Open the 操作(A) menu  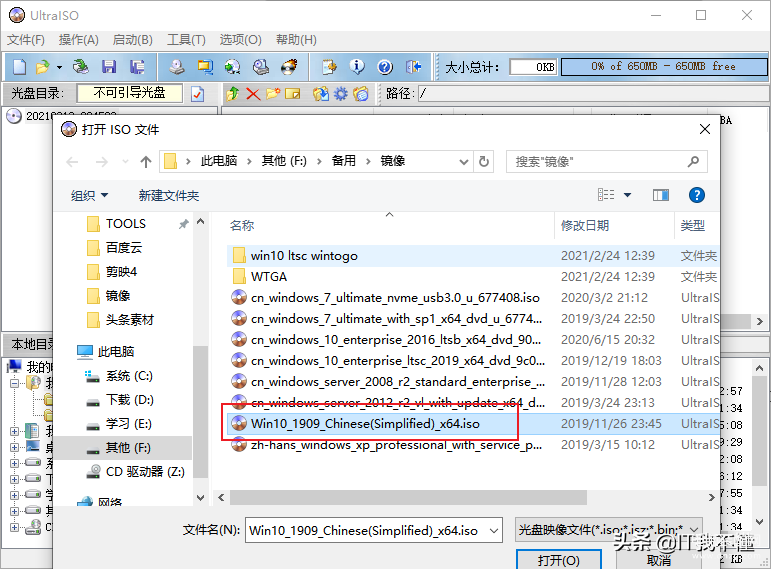pyautogui.click(x=79, y=40)
